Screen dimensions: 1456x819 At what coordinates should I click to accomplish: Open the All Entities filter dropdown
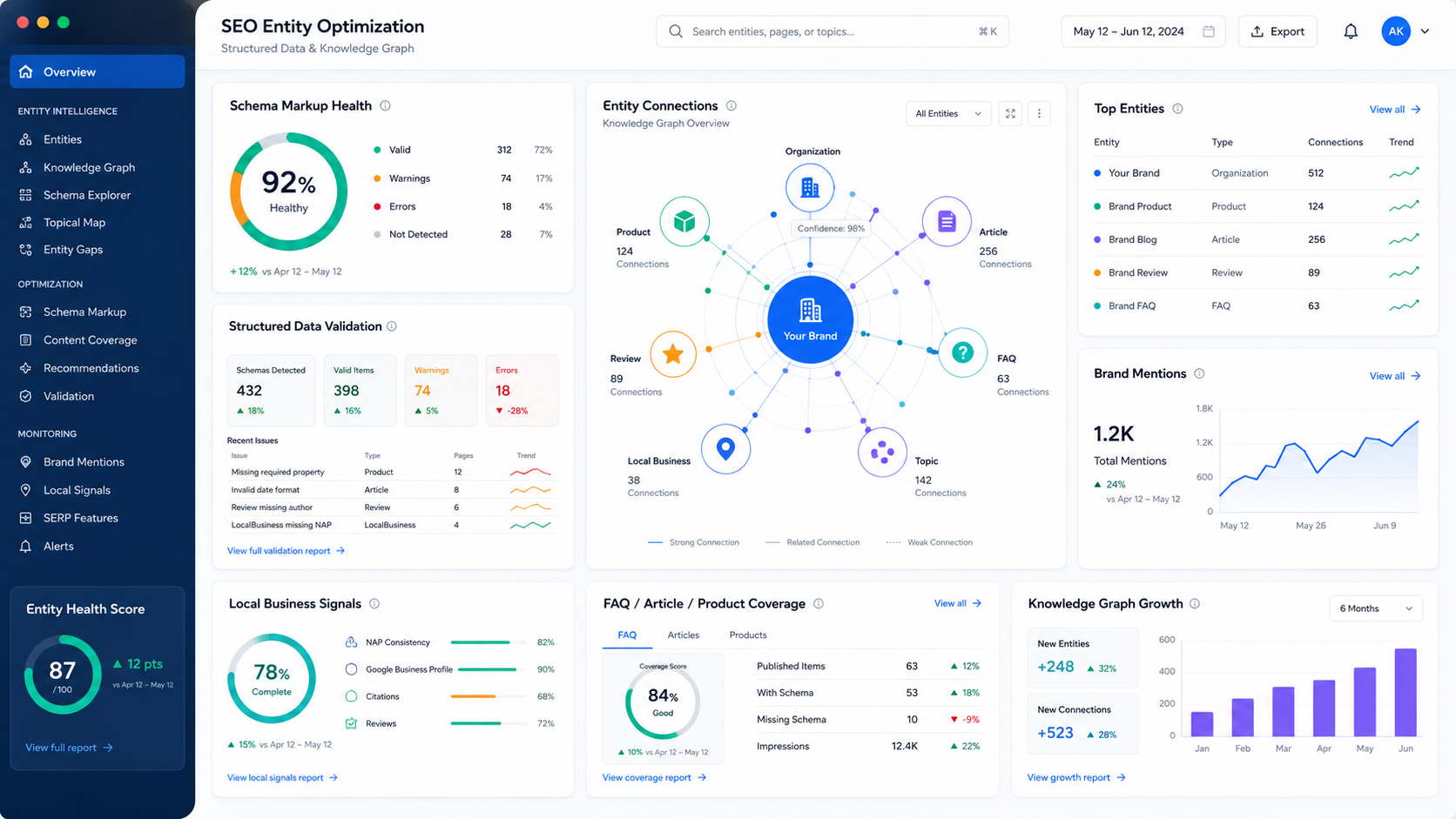(x=948, y=114)
